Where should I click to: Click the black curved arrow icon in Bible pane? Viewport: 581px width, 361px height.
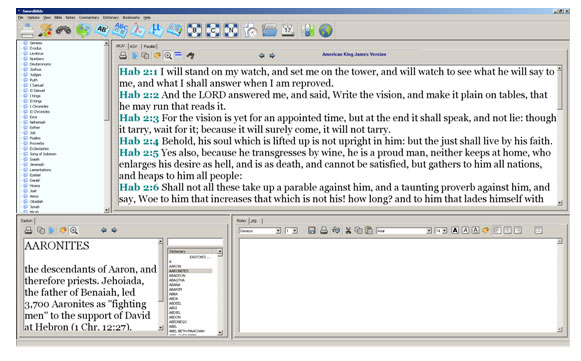(190, 56)
